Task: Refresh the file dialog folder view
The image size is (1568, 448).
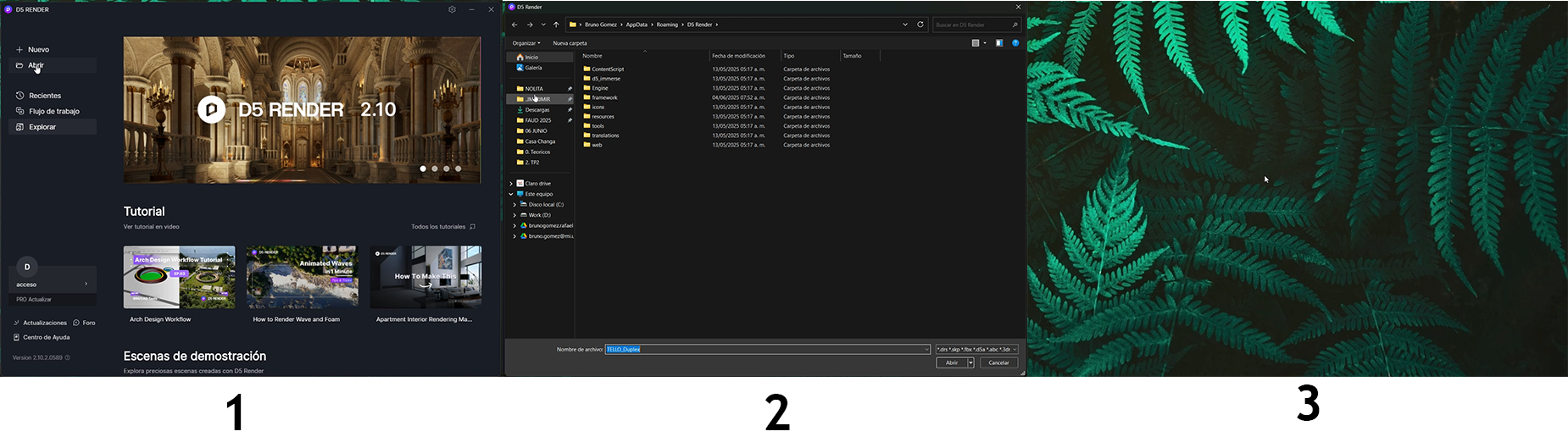Action: click(x=920, y=25)
